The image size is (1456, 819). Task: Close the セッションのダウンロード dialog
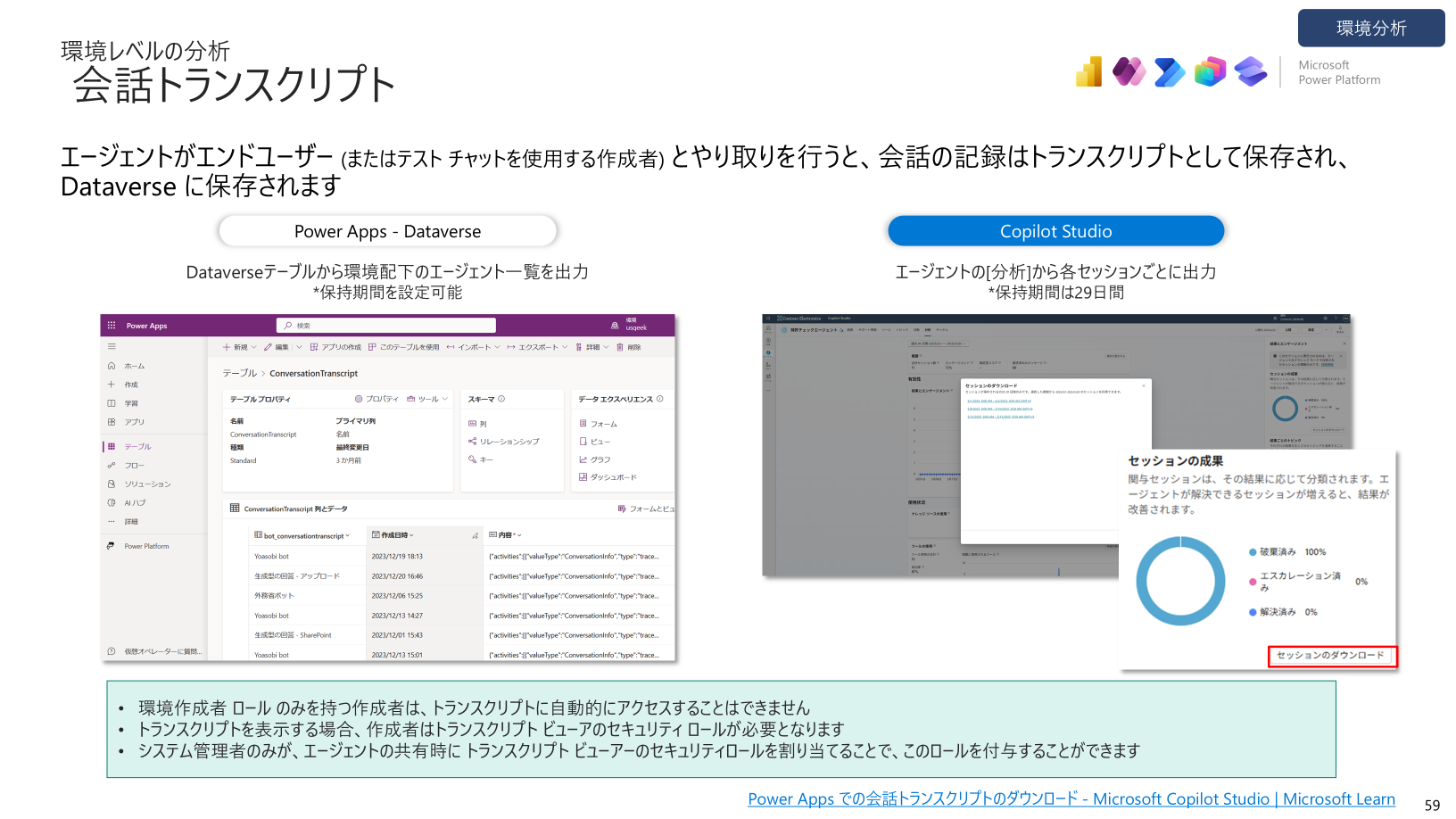pos(1144,386)
